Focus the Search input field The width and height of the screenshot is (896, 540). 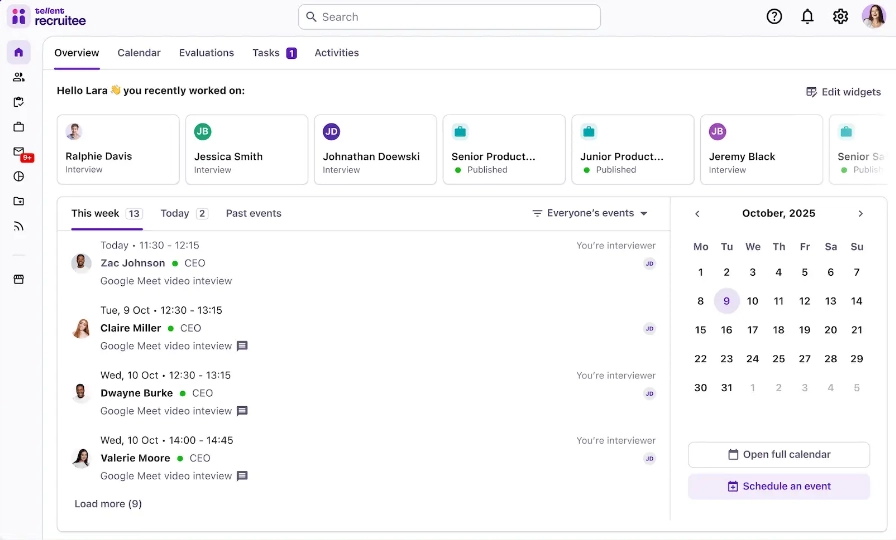[449, 17]
